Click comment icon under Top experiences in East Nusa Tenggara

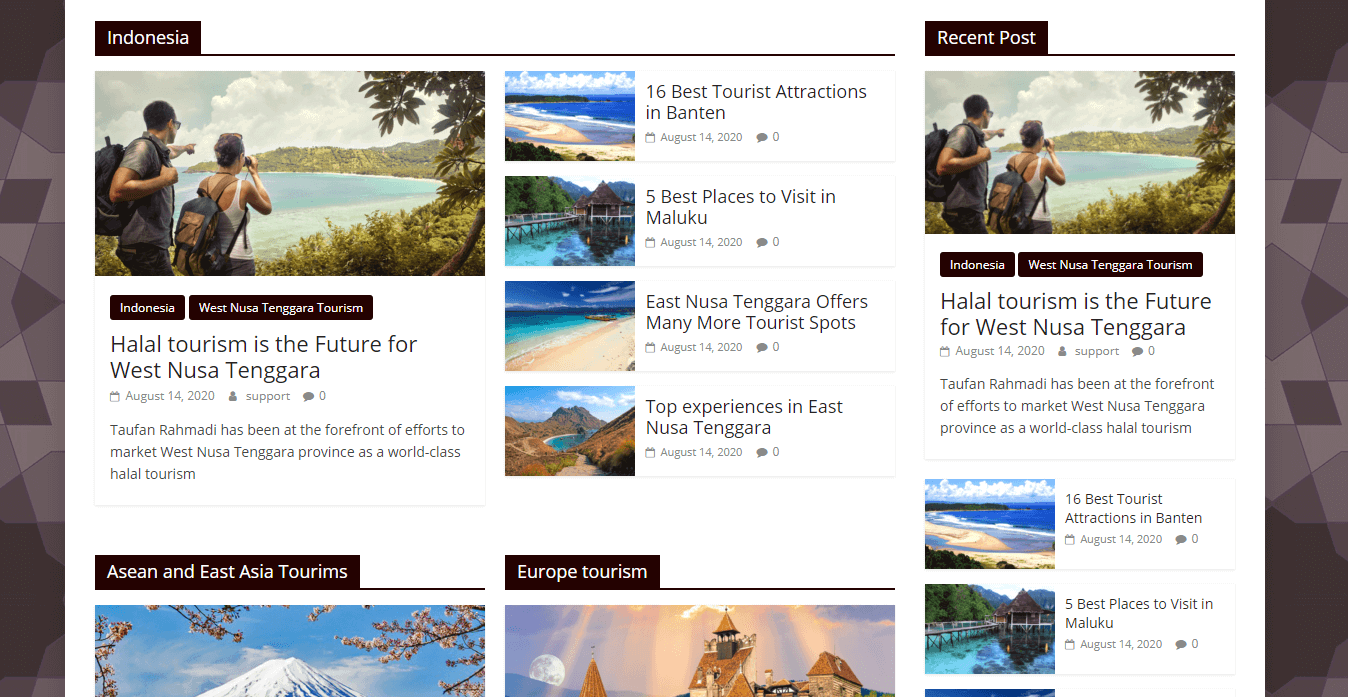point(762,452)
